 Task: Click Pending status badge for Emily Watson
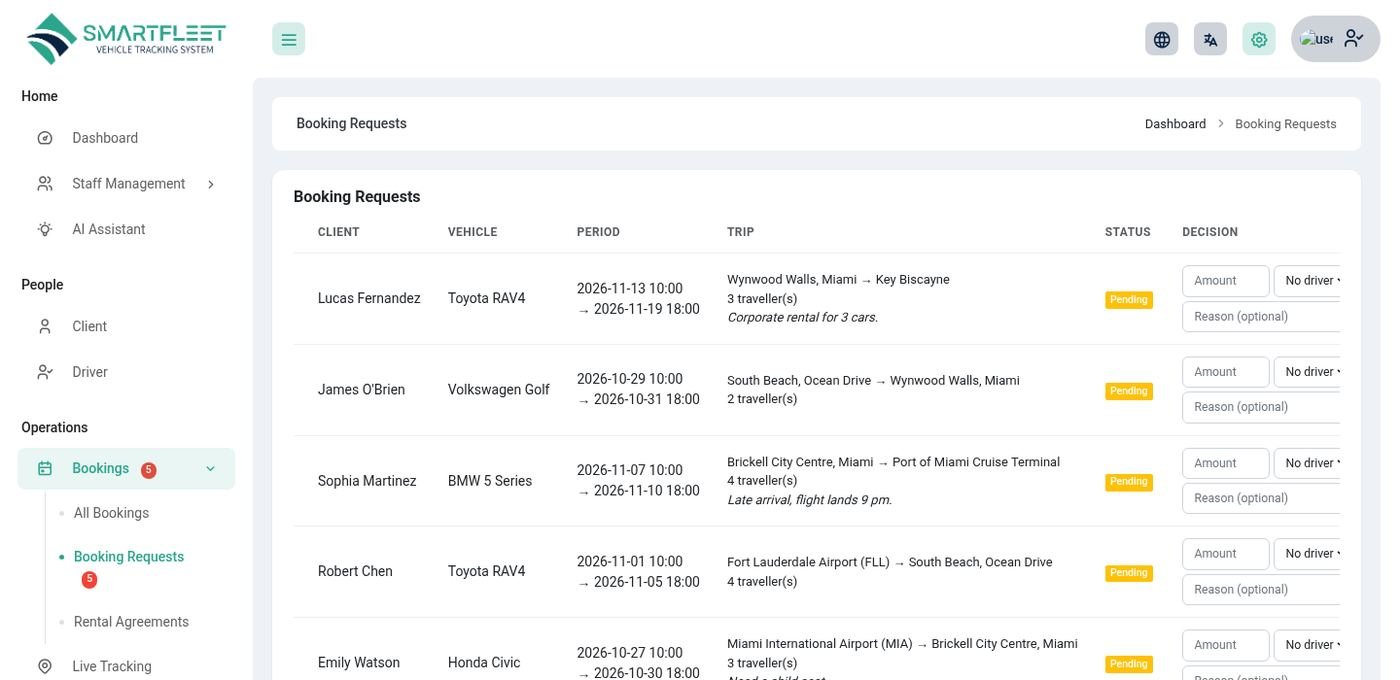pyautogui.click(x=1129, y=664)
